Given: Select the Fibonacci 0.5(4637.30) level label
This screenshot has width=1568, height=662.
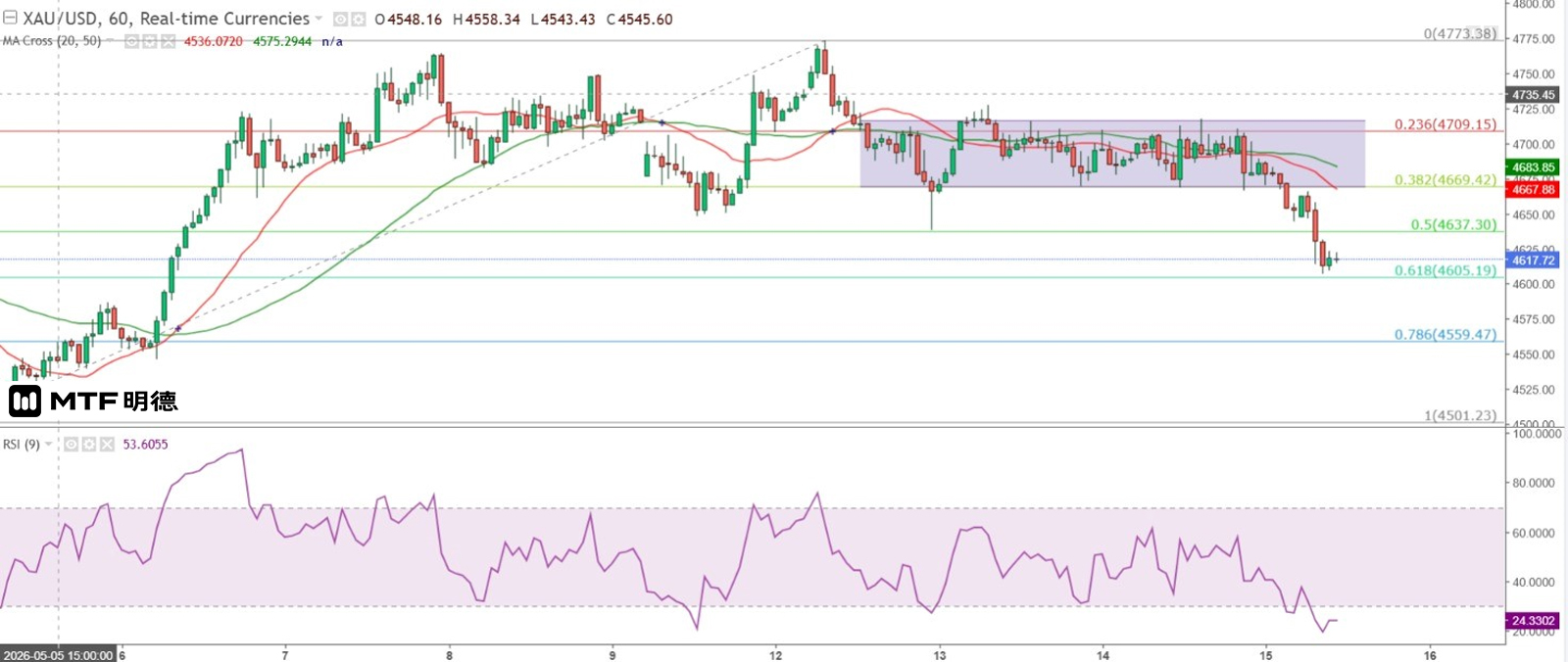Looking at the screenshot, I should (1453, 224).
